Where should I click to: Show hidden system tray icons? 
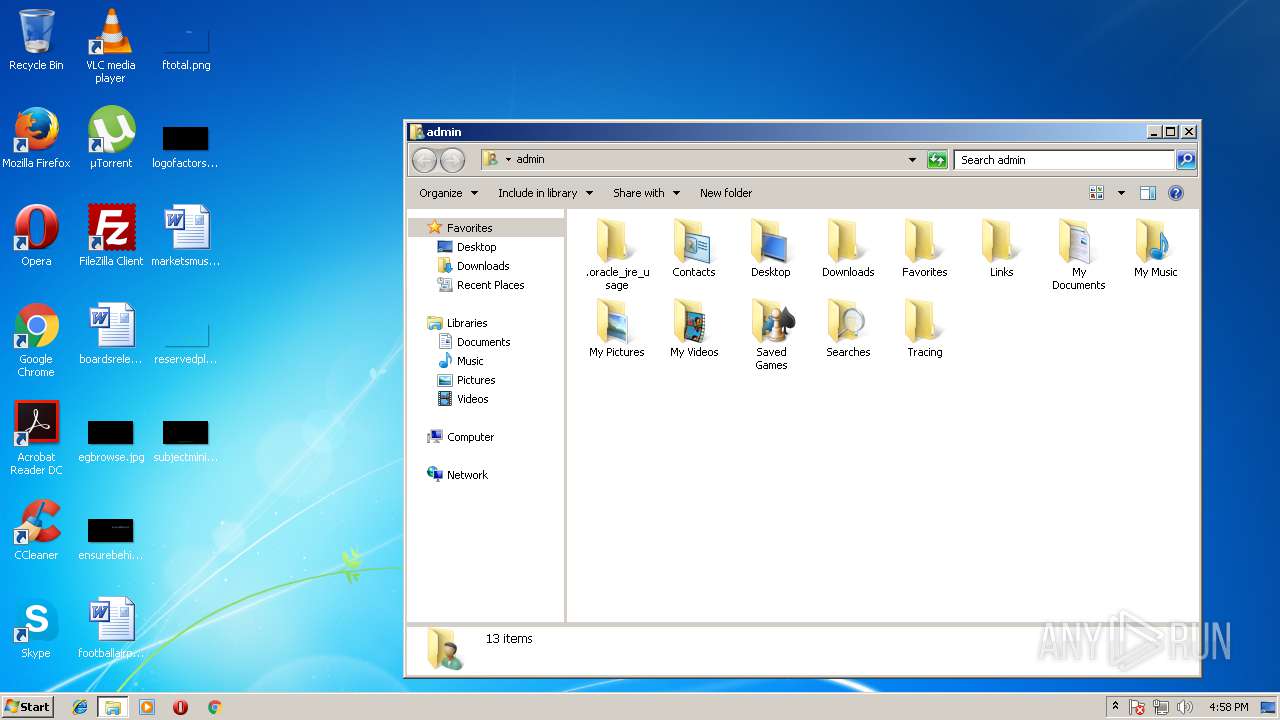coord(1115,707)
